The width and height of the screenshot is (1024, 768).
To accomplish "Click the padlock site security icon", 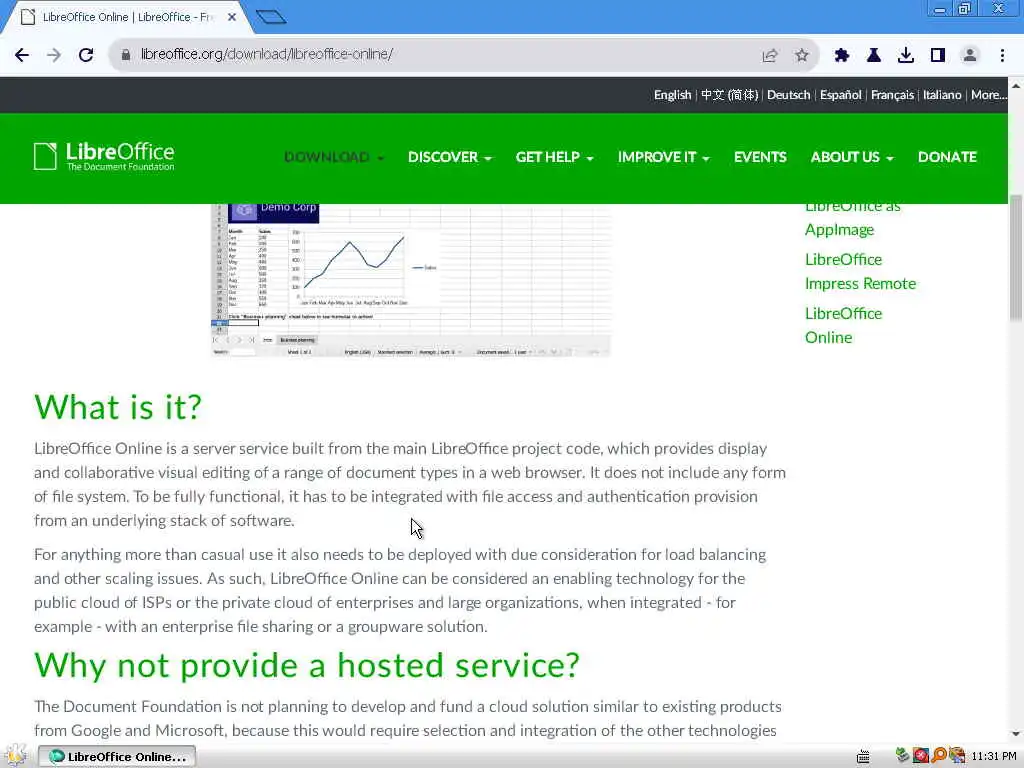I will [x=126, y=55].
